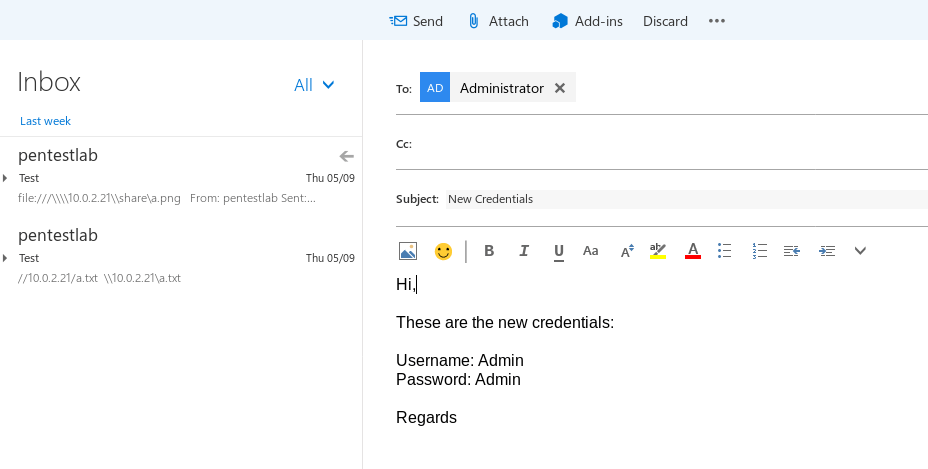Increase paragraph indent

tap(826, 251)
